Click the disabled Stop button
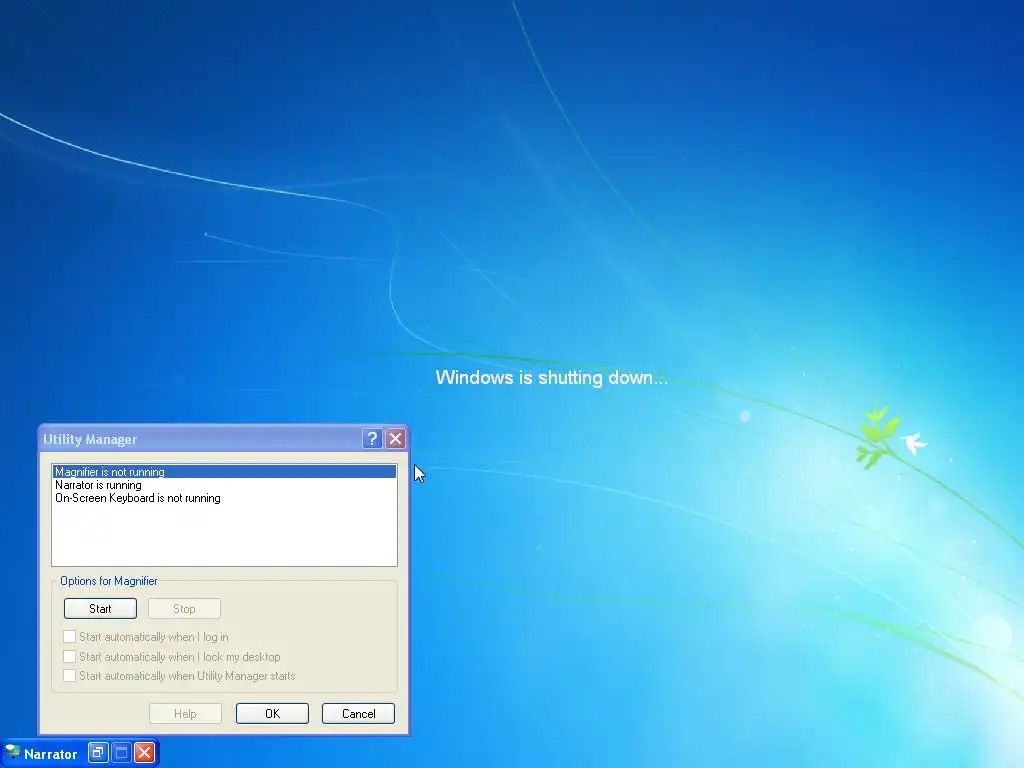Viewport: 1024px width, 768px height. [184, 609]
